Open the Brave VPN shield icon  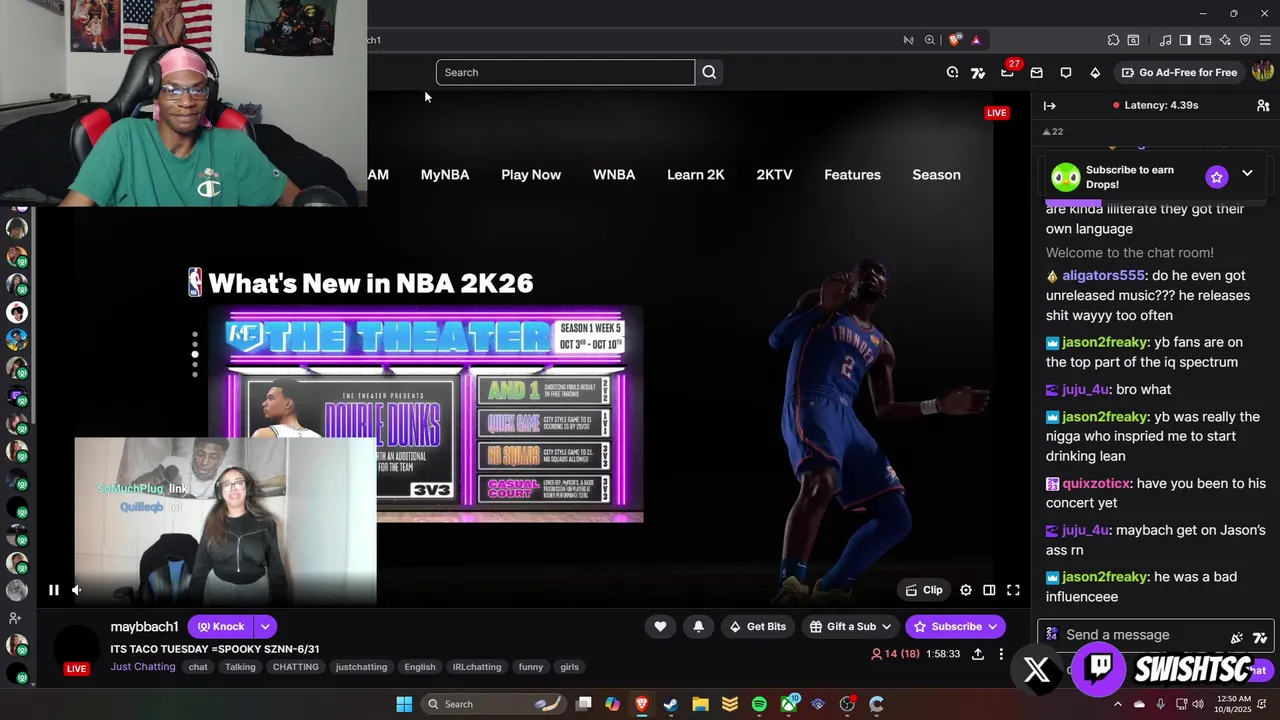point(1245,40)
